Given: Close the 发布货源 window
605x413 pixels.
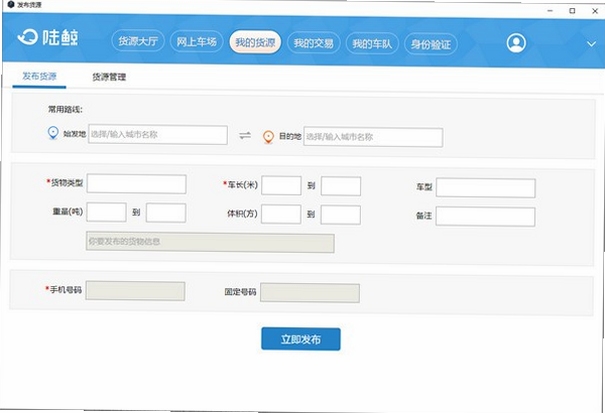Looking at the screenshot, I should (x=595, y=11).
